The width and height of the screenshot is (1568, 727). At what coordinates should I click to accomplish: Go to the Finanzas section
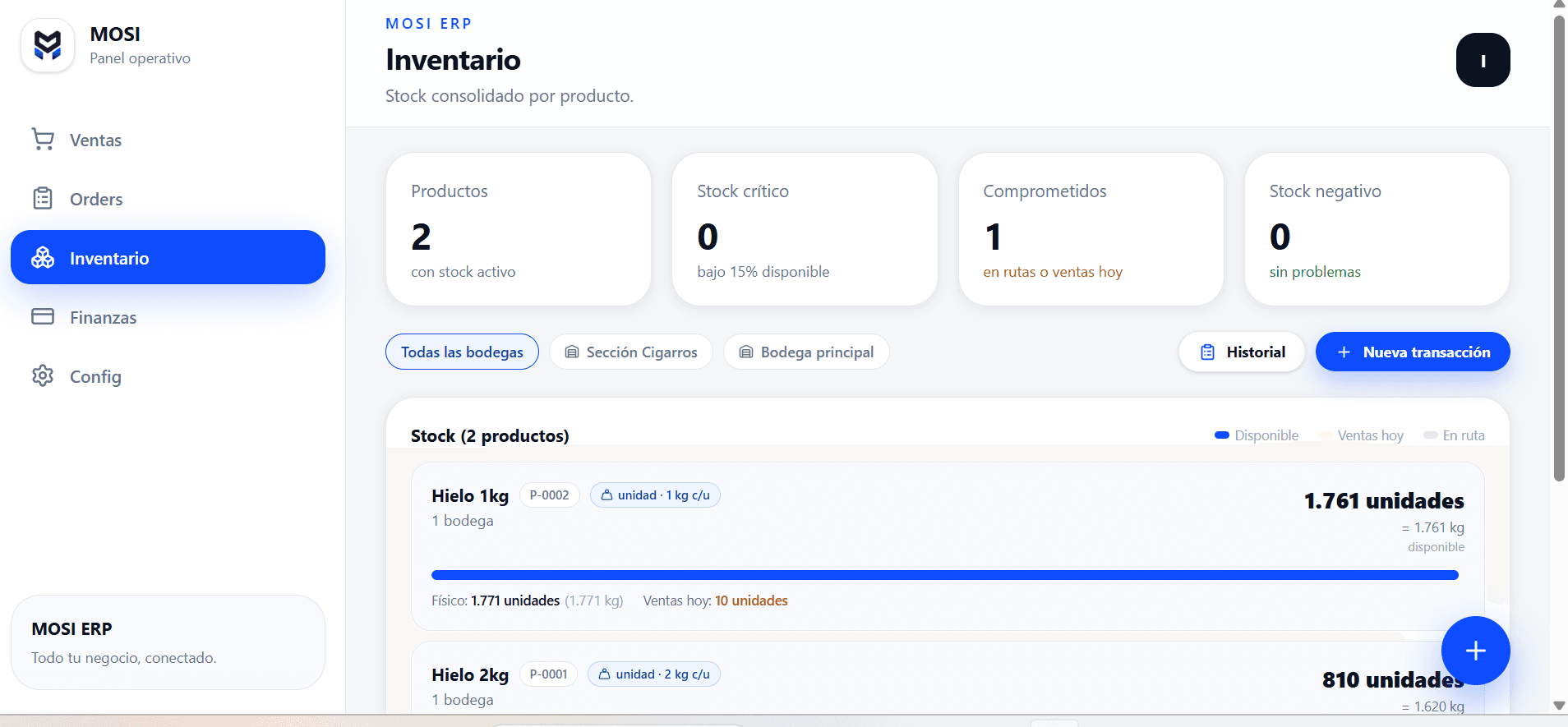[168, 317]
